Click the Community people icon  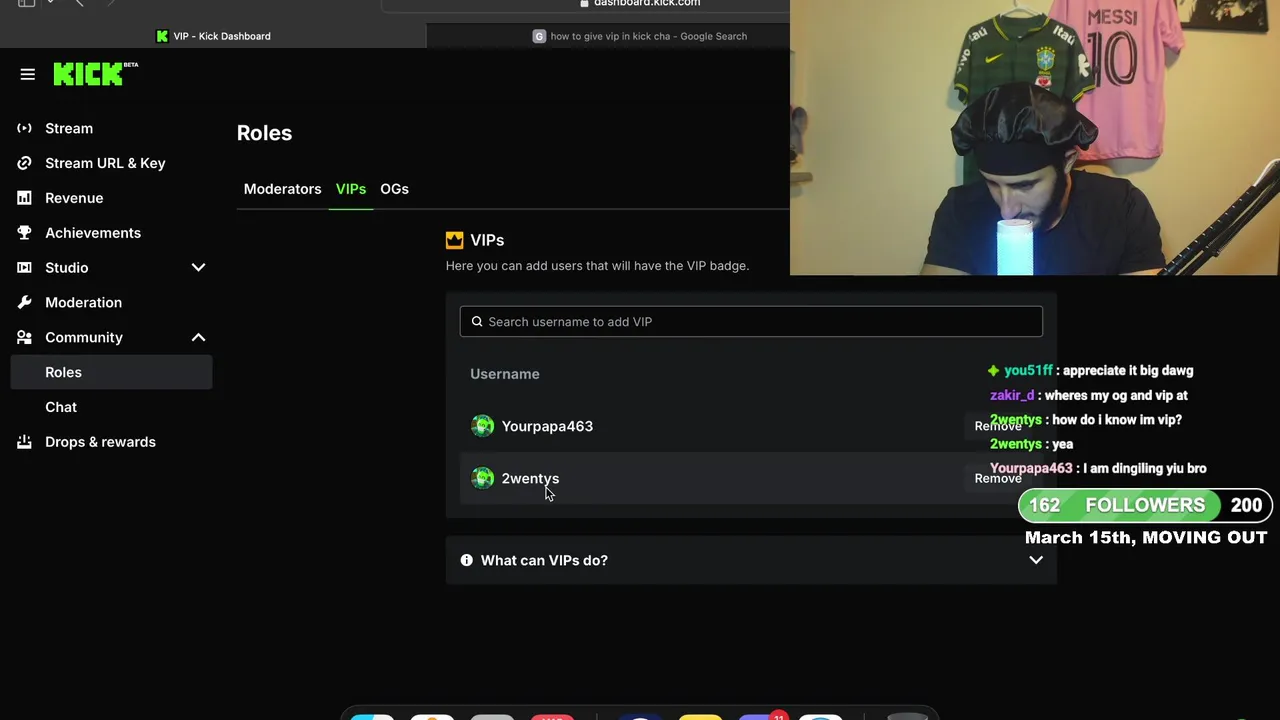click(x=25, y=337)
